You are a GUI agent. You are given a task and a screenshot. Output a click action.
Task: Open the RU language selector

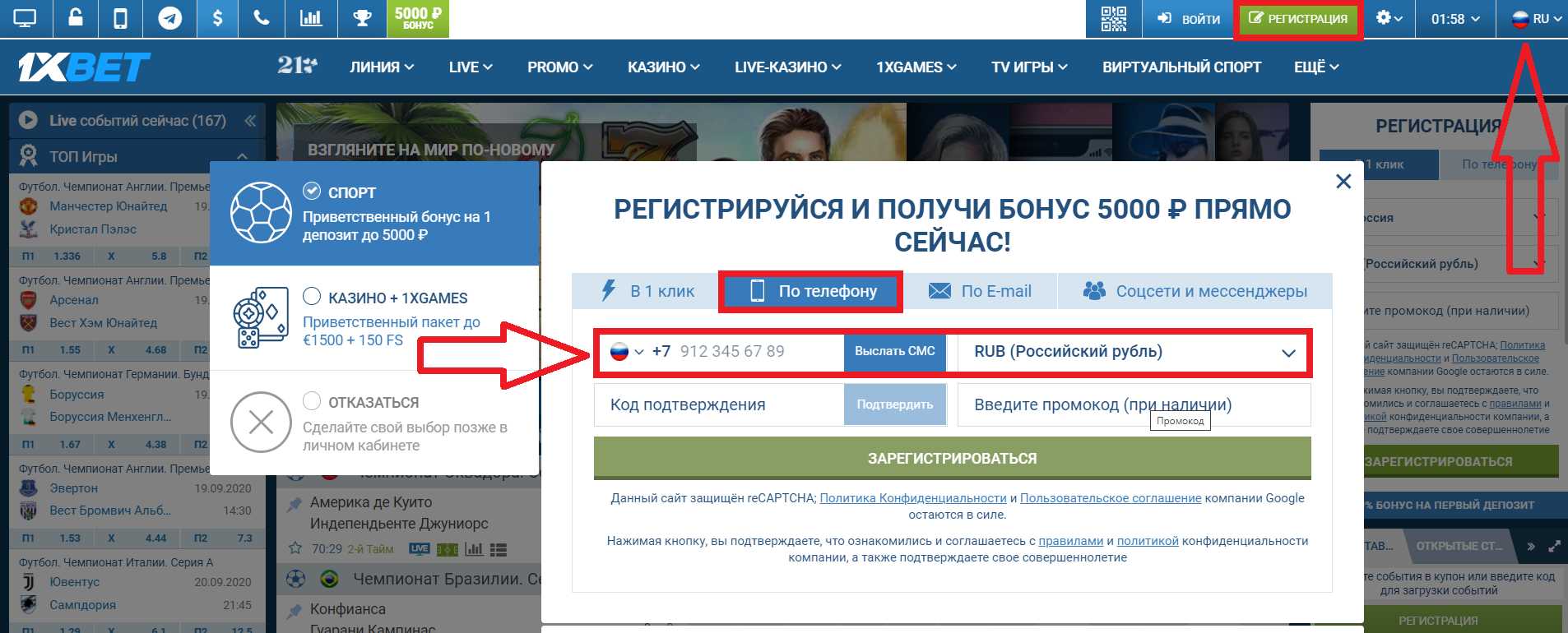pyautogui.click(x=1537, y=18)
